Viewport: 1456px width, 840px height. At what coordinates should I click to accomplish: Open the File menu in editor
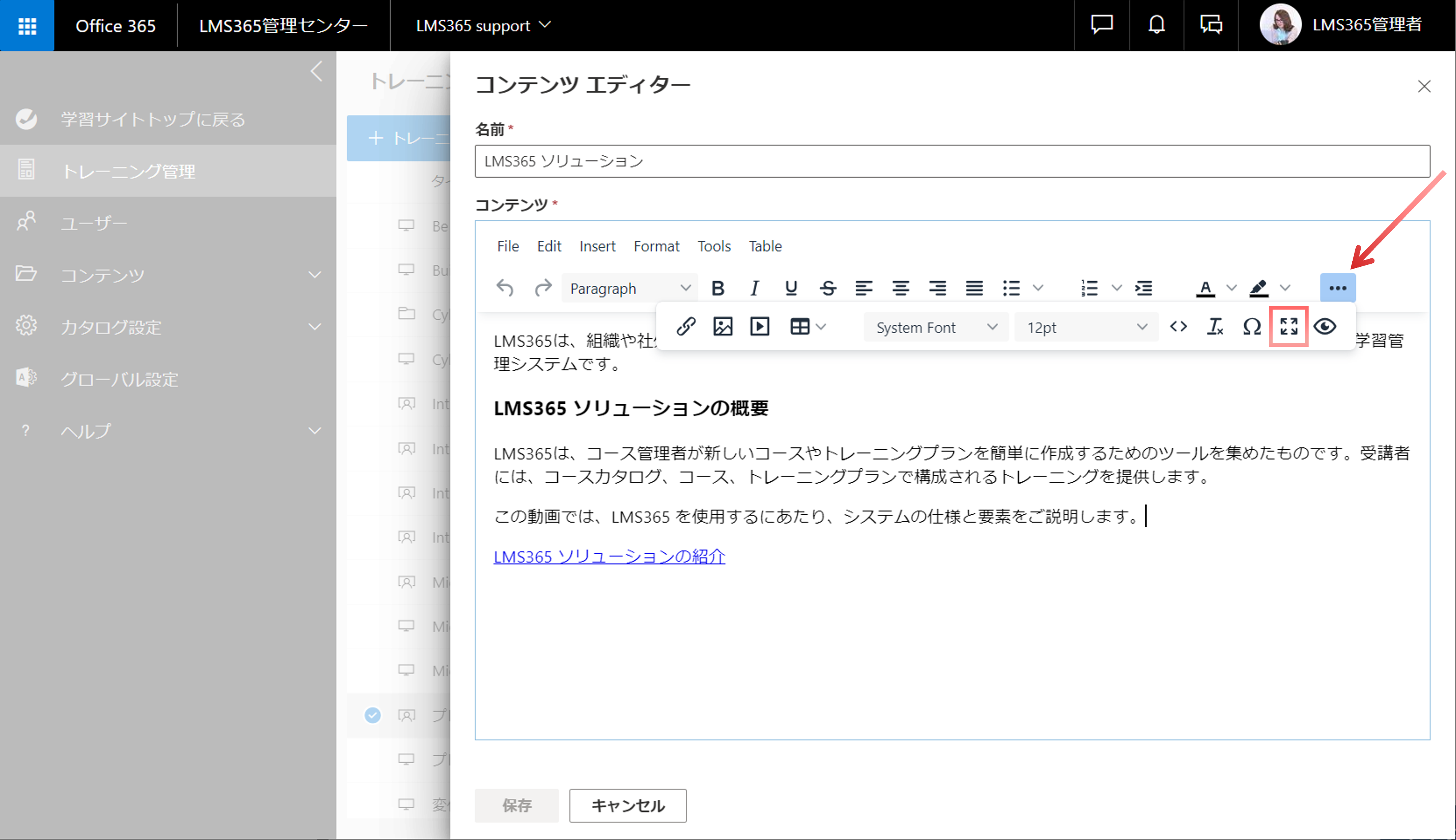508,246
